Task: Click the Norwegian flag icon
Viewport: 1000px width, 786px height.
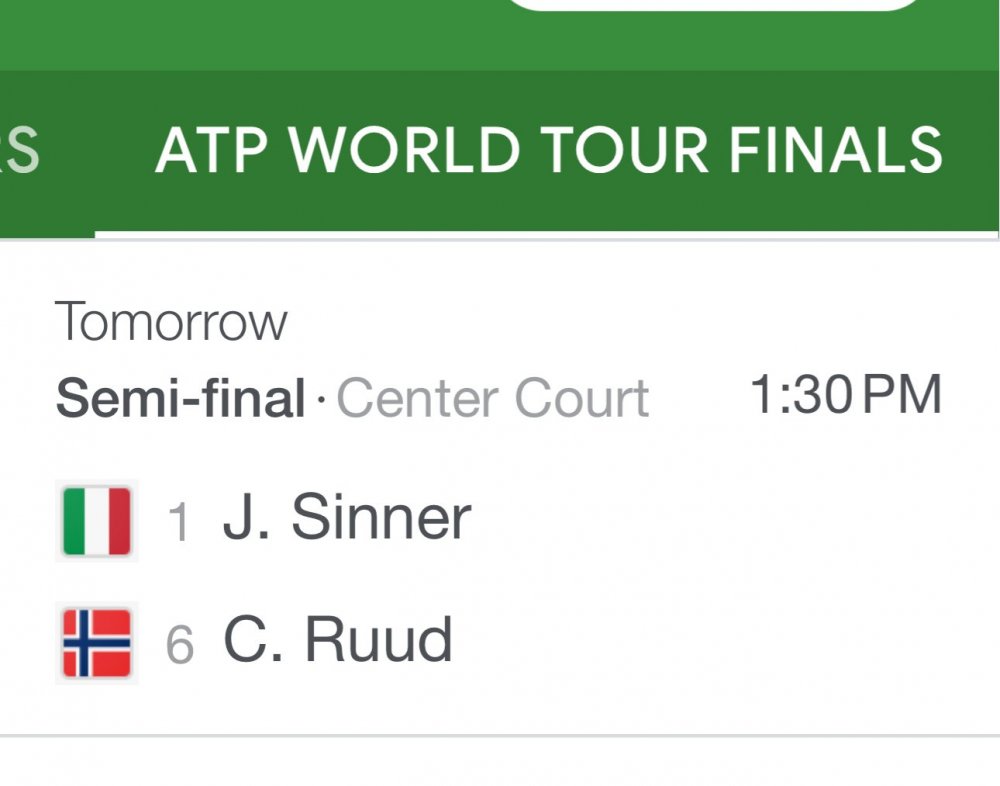Action: point(96,643)
